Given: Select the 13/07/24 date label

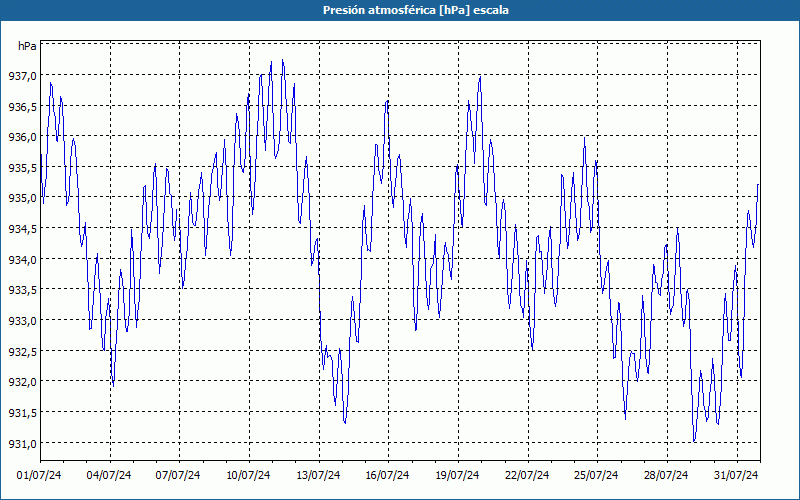Looking at the screenshot, I should 318,475.
